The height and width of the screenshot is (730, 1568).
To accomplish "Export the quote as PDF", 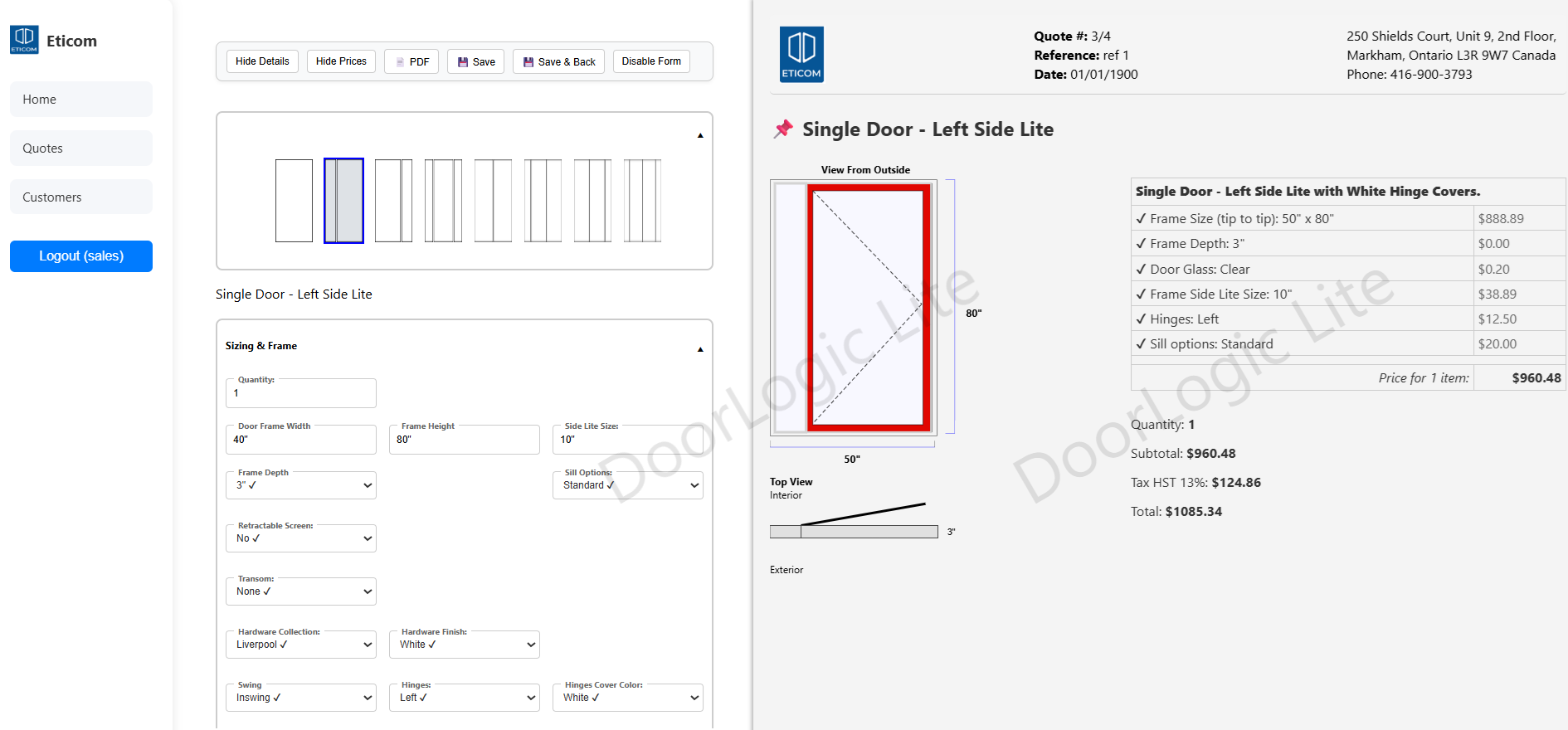I will (411, 61).
